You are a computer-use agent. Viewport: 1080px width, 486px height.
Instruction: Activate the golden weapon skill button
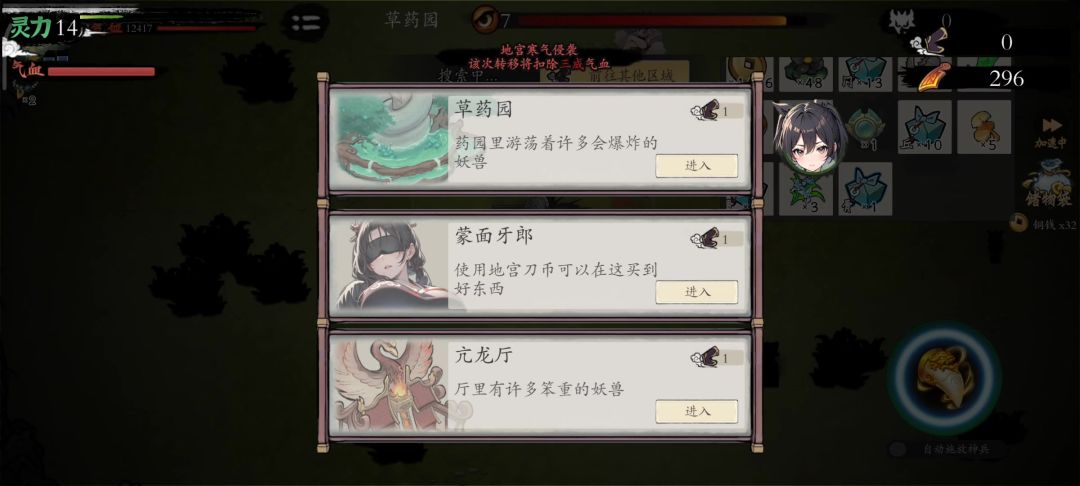click(x=944, y=379)
